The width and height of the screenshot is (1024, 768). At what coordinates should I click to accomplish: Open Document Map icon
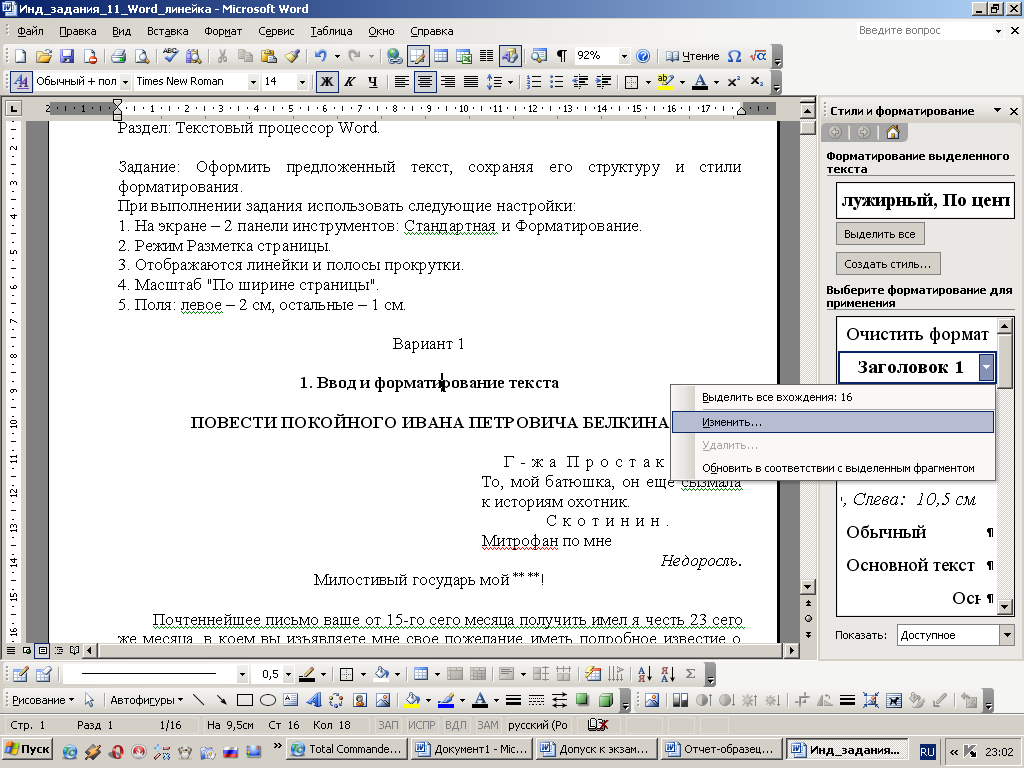539,56
